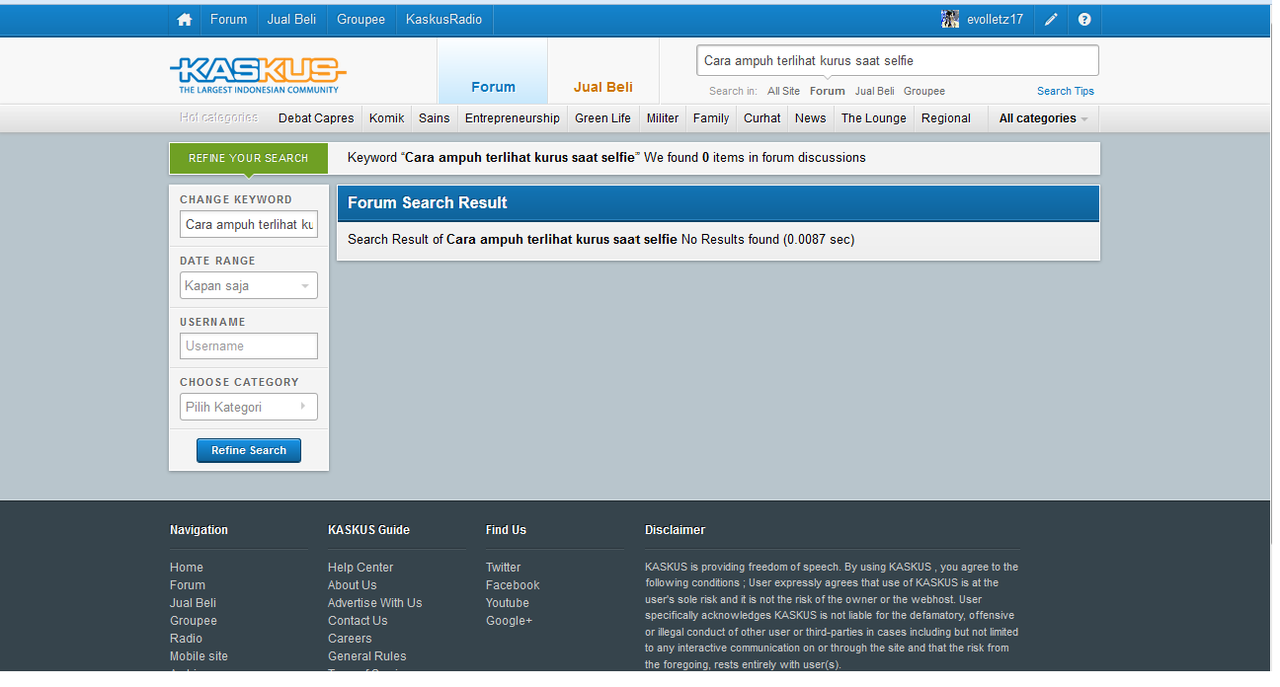1280x687 pixels.
Task: Open the Komik category
Action: coord(387,118)
